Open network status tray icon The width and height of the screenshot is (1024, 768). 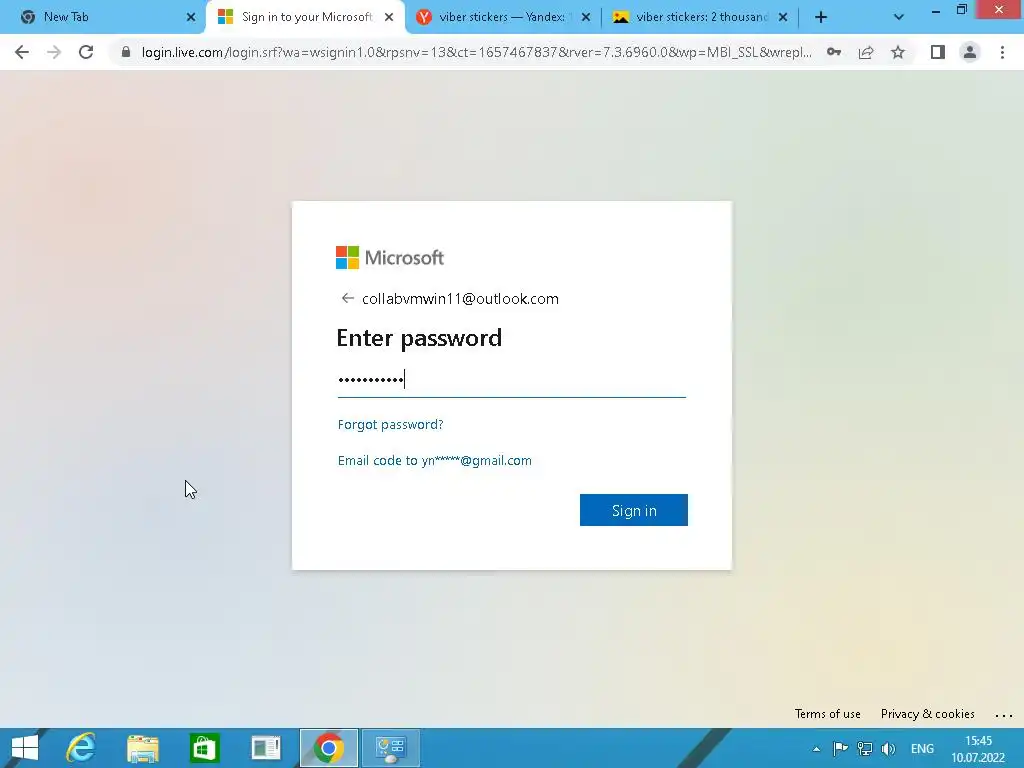(x=865, y=748)
